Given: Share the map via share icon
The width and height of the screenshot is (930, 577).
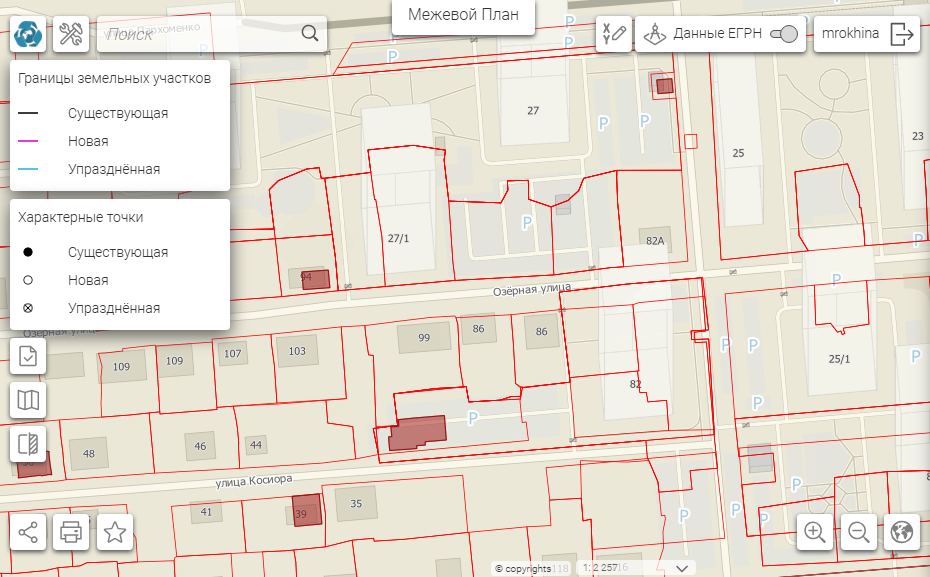Looking at the screenshot, I should point(28,532).
